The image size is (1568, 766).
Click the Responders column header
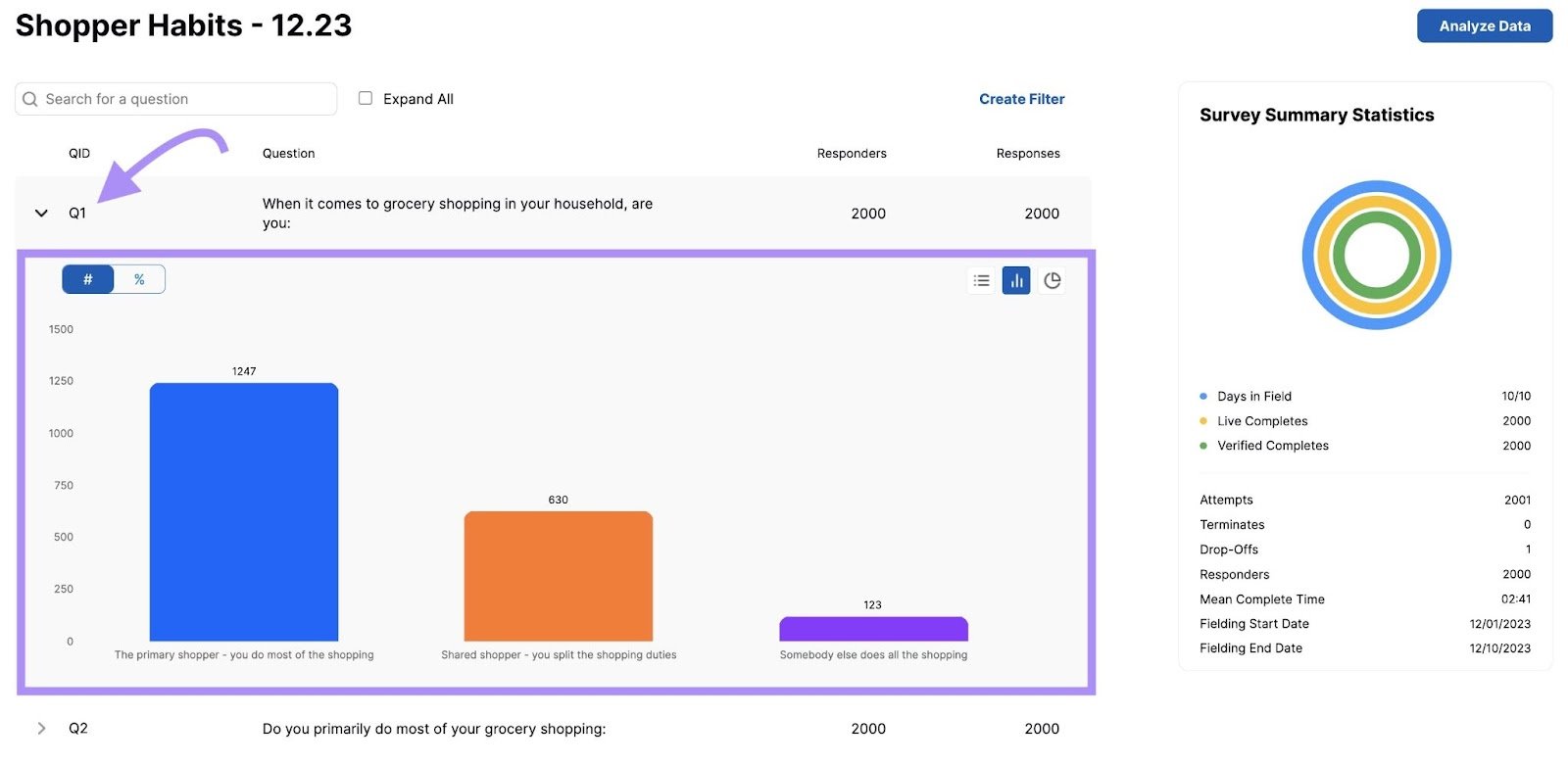(x=852, y=154)
